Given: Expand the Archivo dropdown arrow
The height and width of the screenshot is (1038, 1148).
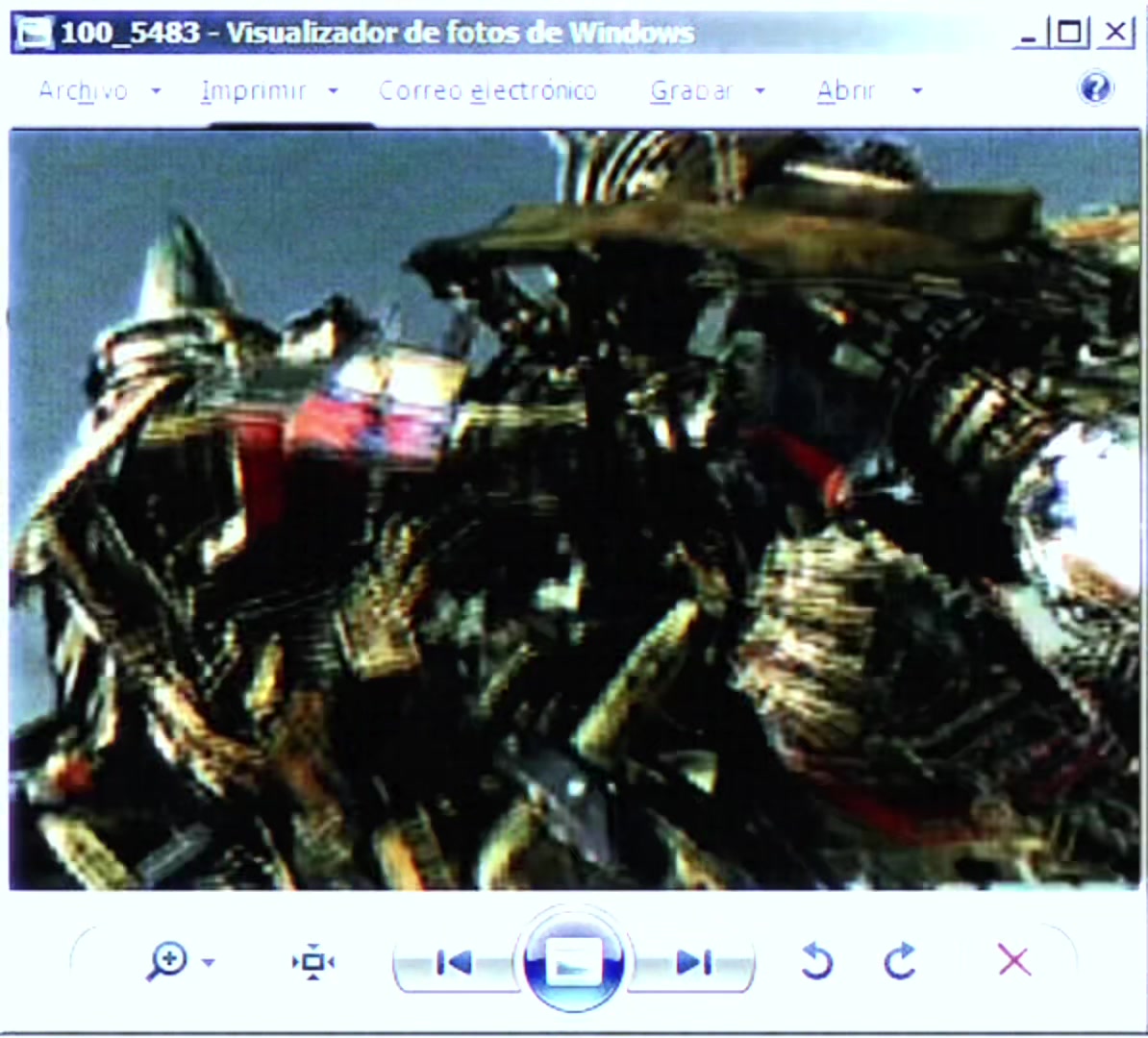Looking at the screenshot, I should 155,91.
